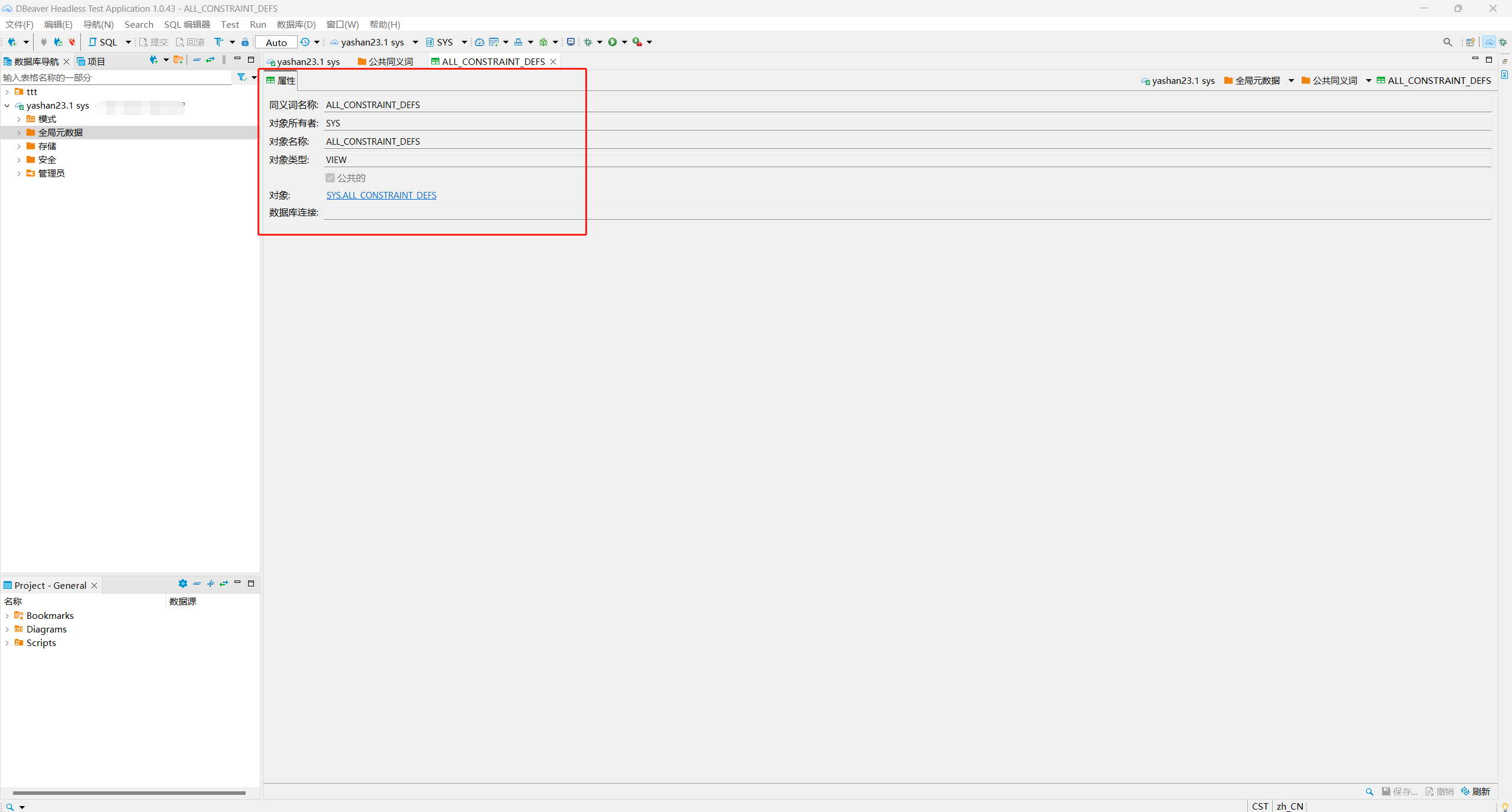1512x812 pixels.
Task: Toggle link with editor in database navigator
Action: (210, 60)
